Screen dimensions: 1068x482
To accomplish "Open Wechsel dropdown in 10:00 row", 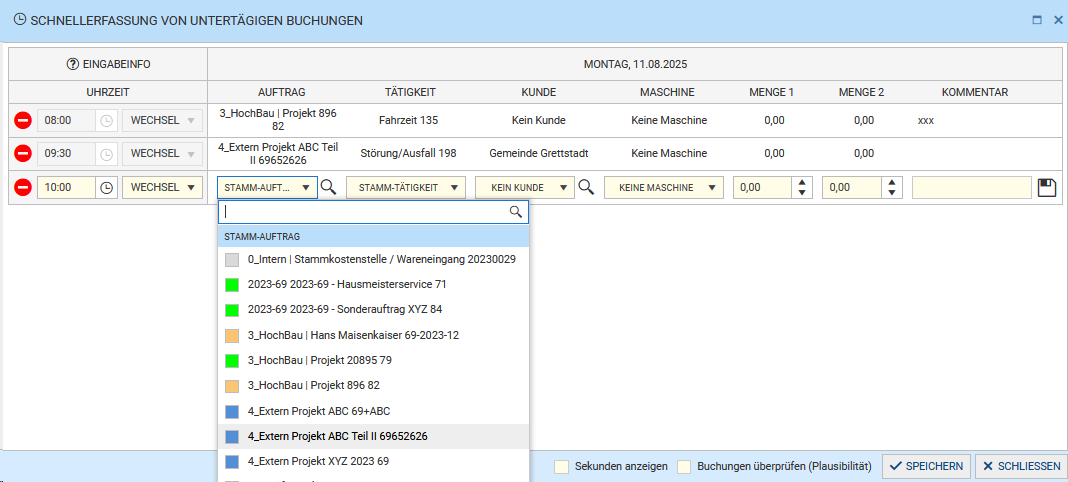I will [162, 187].
